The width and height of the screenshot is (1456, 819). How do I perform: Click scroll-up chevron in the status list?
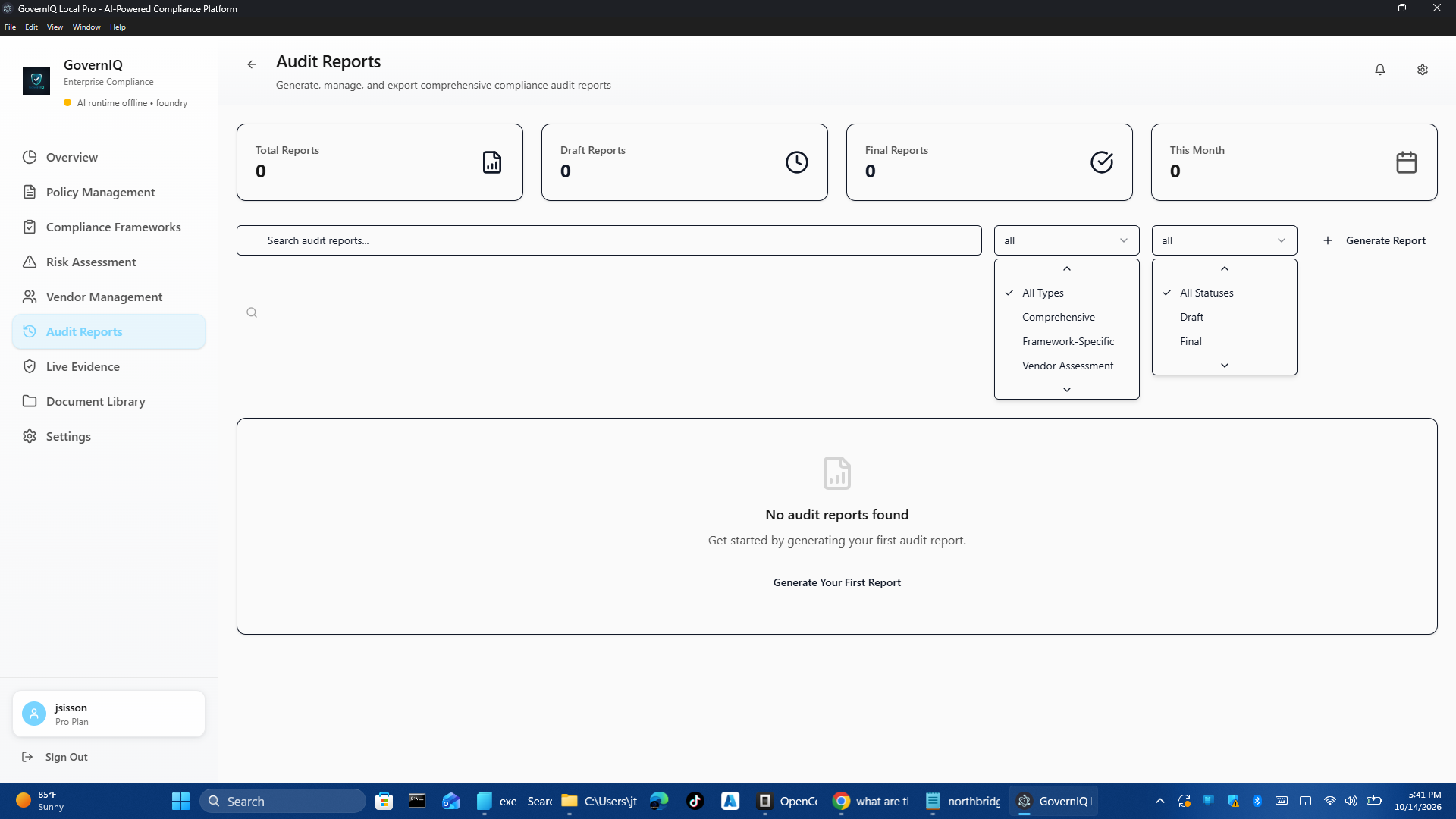point(1224,268)
